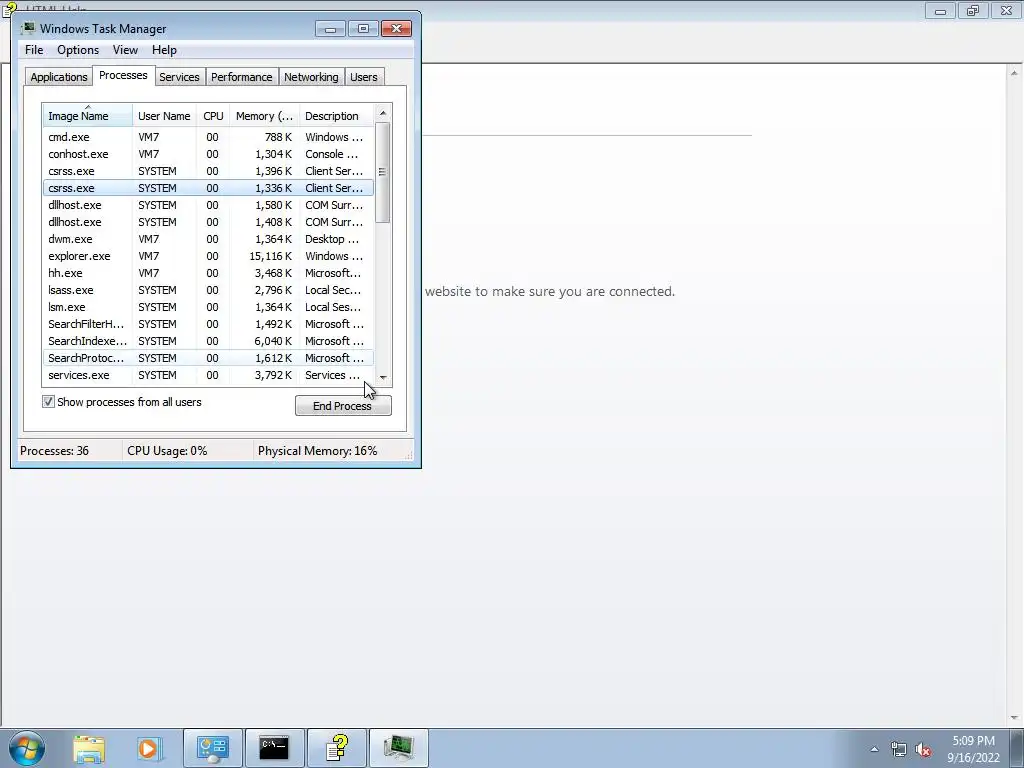Screen dimensions: 1024x768
Task: Select the Processes tab
Action: tap(123, 75)
